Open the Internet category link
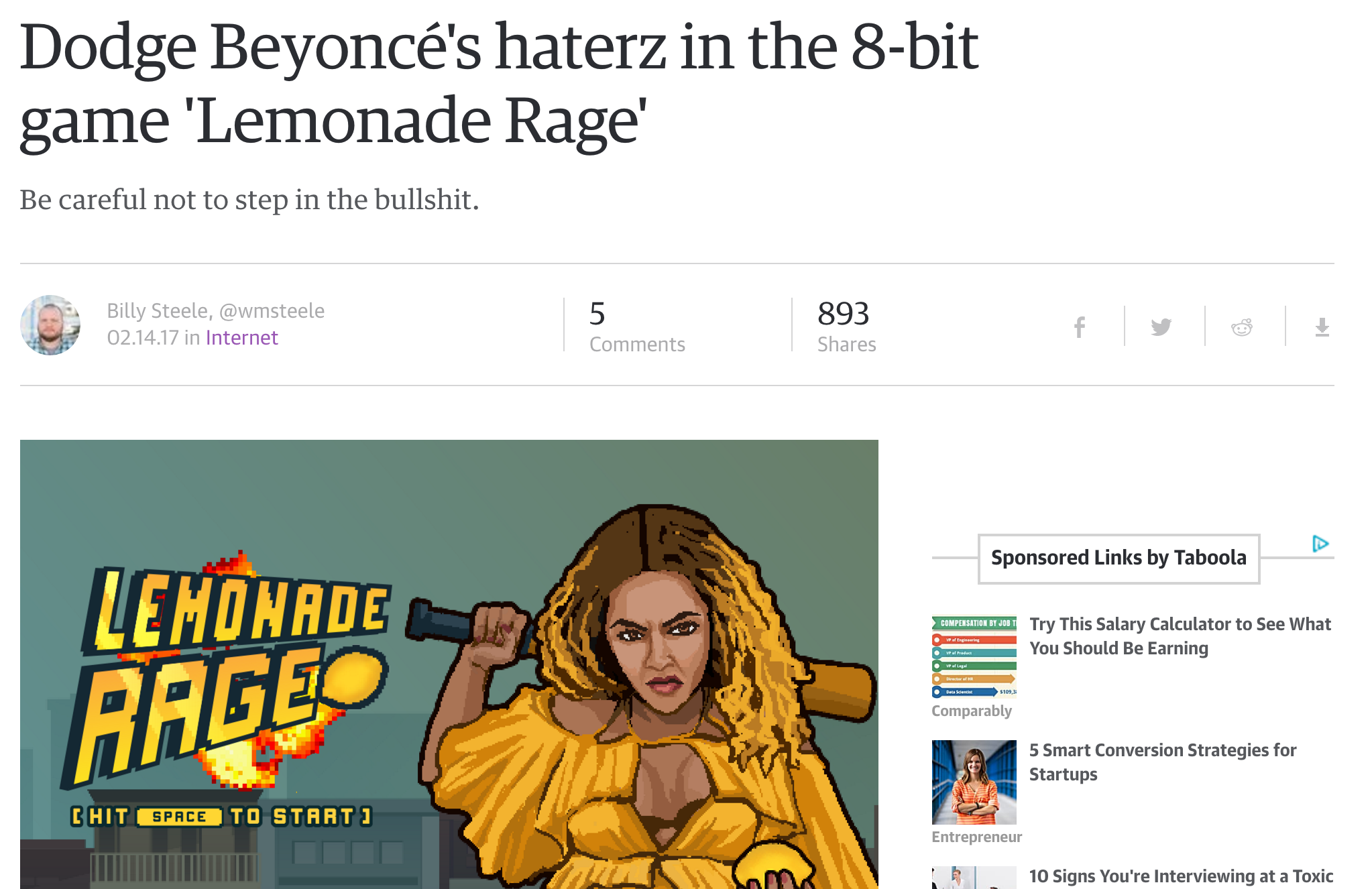The width and height of the screenshot is (1372, 889). (x=241, y=338)
